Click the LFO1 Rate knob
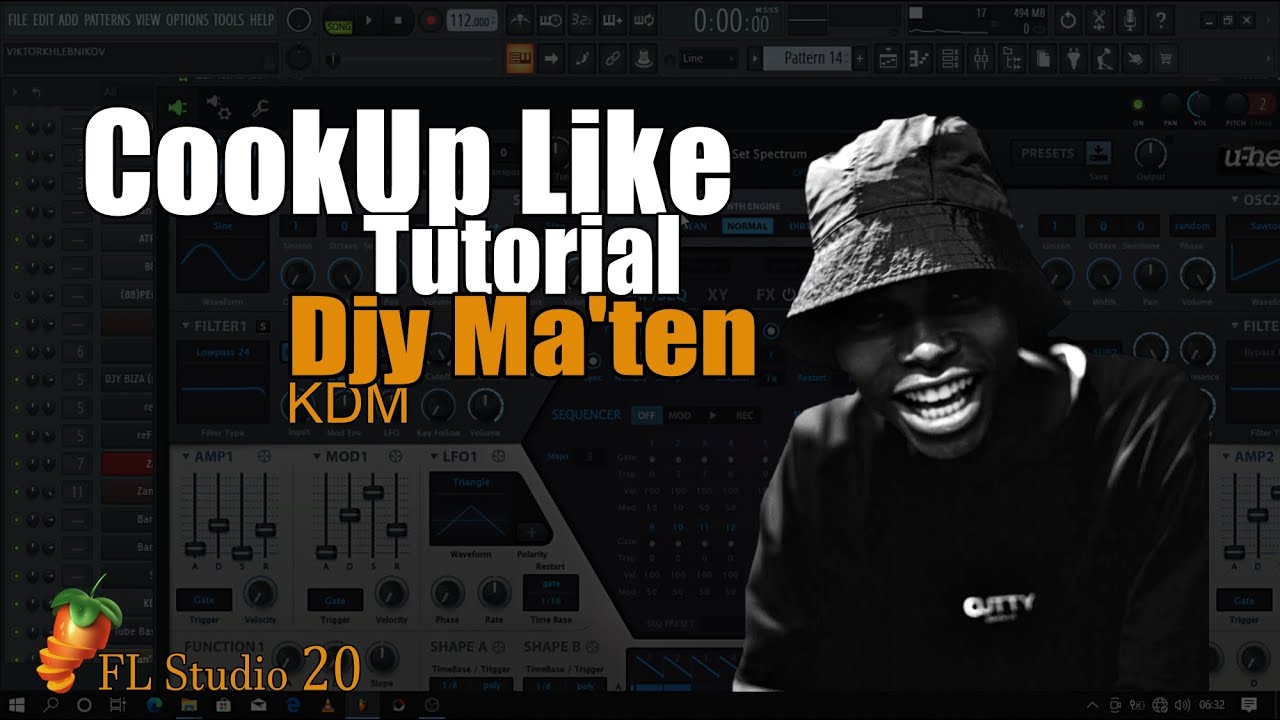The height and width of the screenshot is (720, 1280). pos(493,594)
